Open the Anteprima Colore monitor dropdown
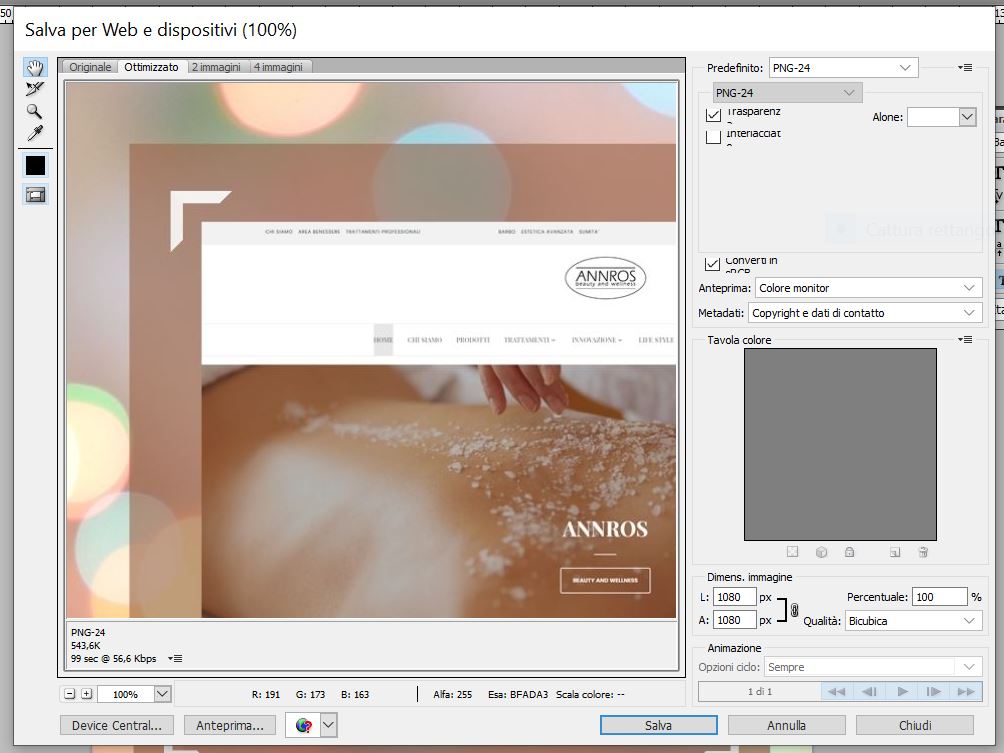This screenshot has width=1004, height=753. click(x=868, y=288)
